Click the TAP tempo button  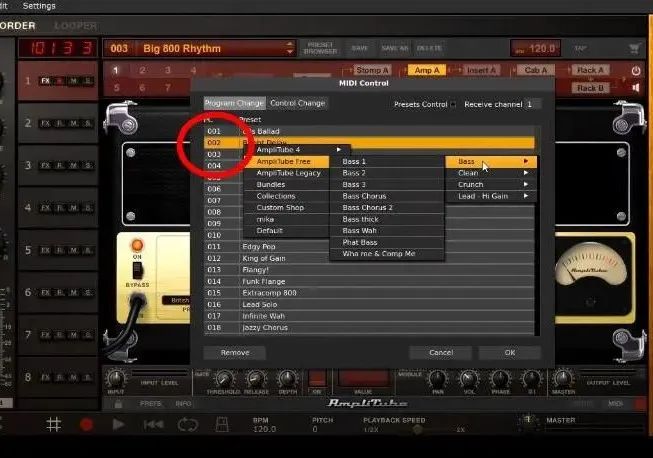pos(581,48)
